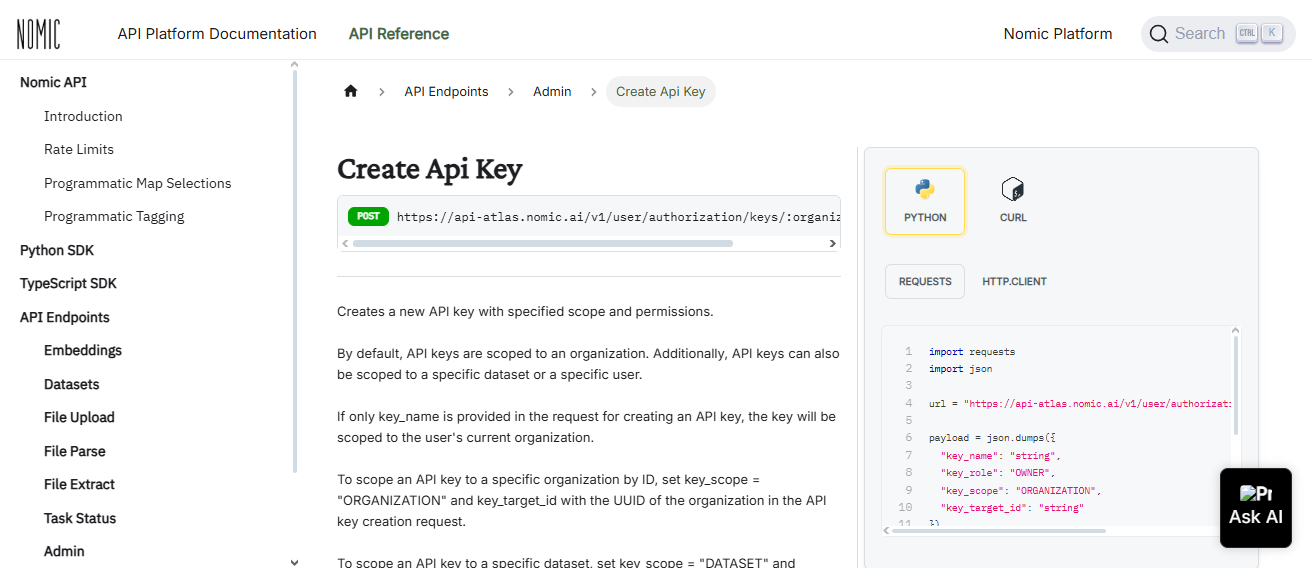The height and width of the screenshot is (568, 1312).
Task: Click the sidebar scroll-up arrow
Action: (x=294, y=65)
